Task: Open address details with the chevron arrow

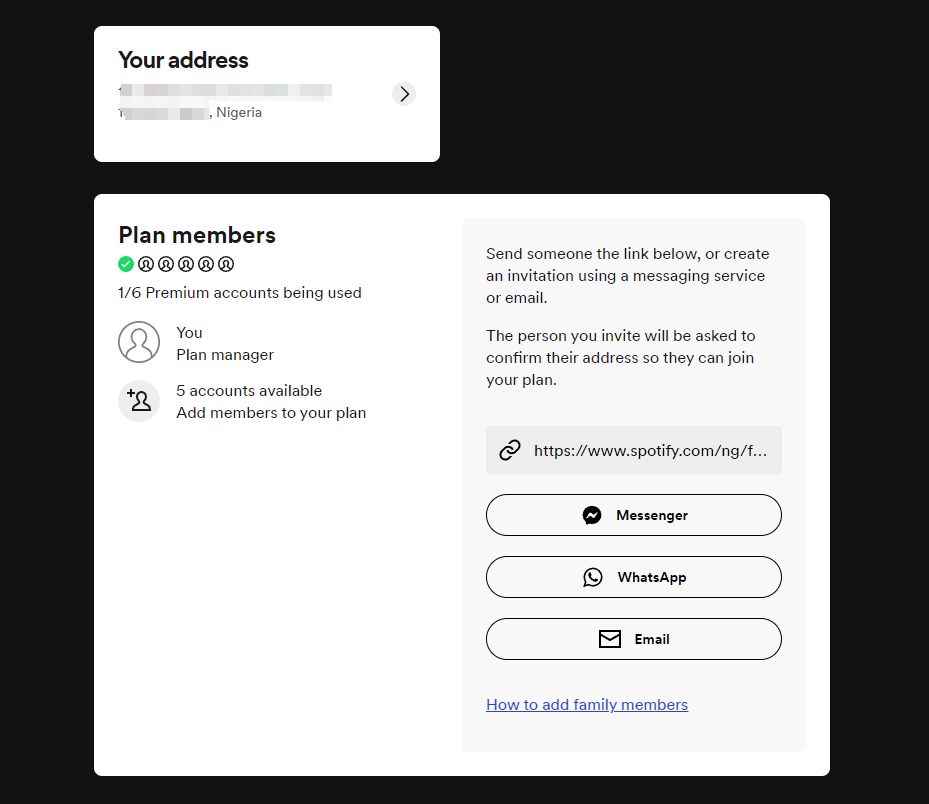Action: (x=404, y=94)
